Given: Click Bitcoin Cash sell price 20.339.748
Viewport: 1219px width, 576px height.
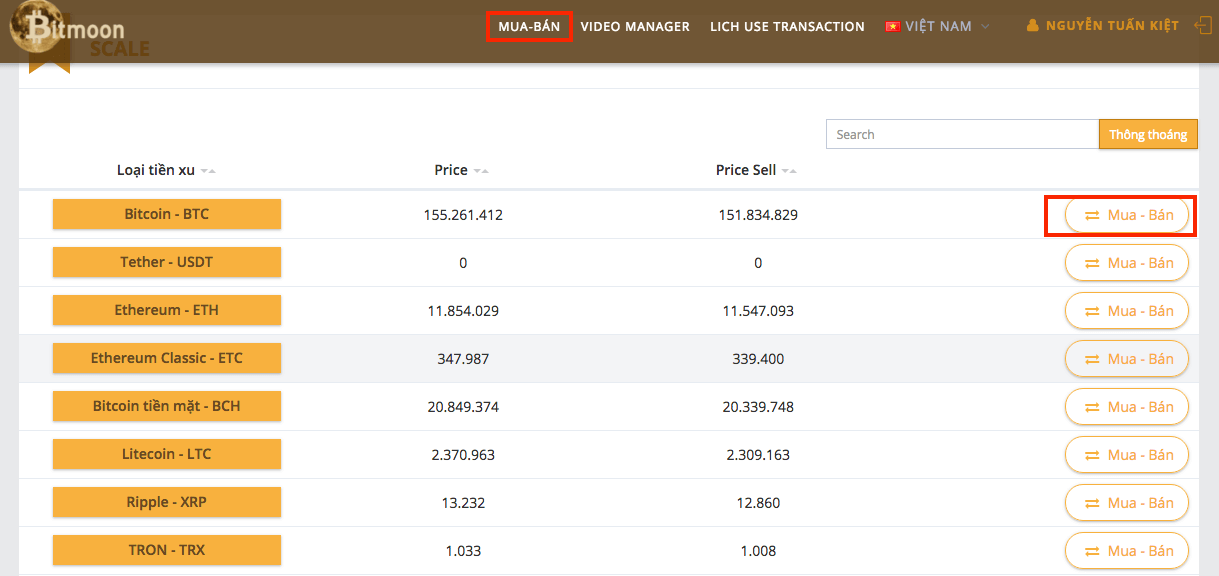Looking at the screenshot, I should point(758,407).
